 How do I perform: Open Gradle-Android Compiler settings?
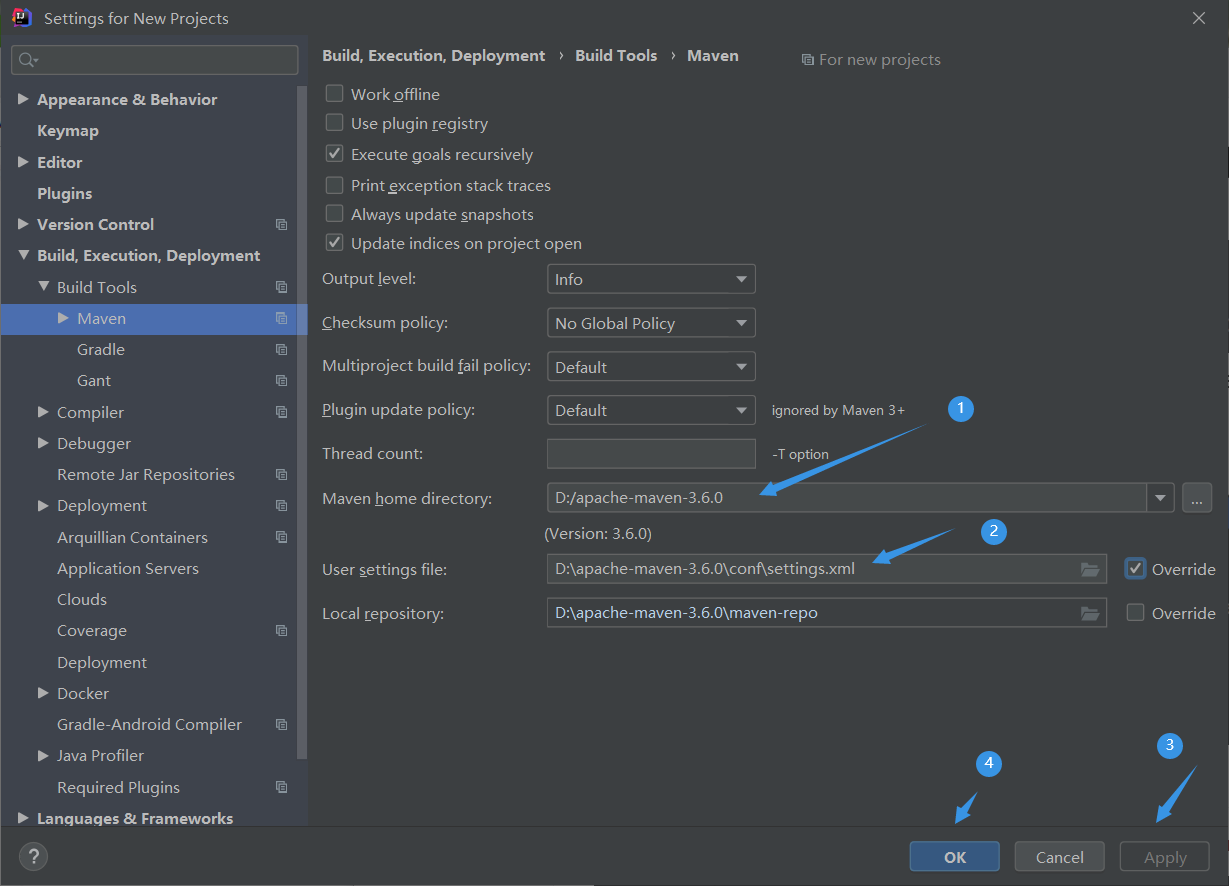(x=150, y=725)
